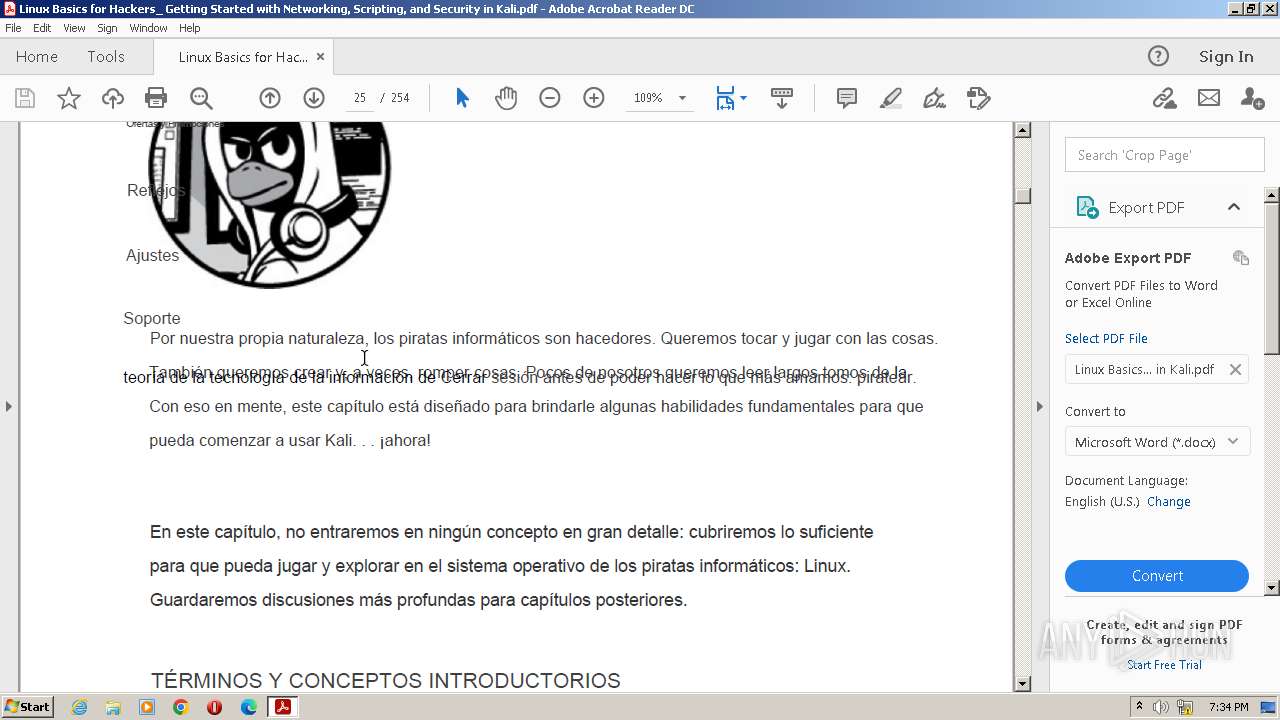Click the page number input field
This screenshot has width=1280, height=720.
coord(360,98)
